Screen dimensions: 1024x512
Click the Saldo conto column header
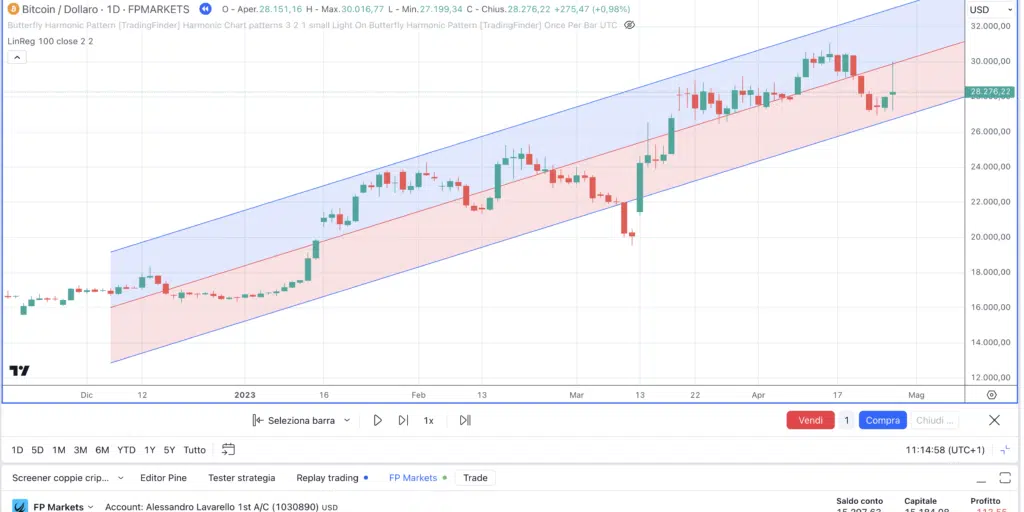pyautogui.click(x=859, y=501)
